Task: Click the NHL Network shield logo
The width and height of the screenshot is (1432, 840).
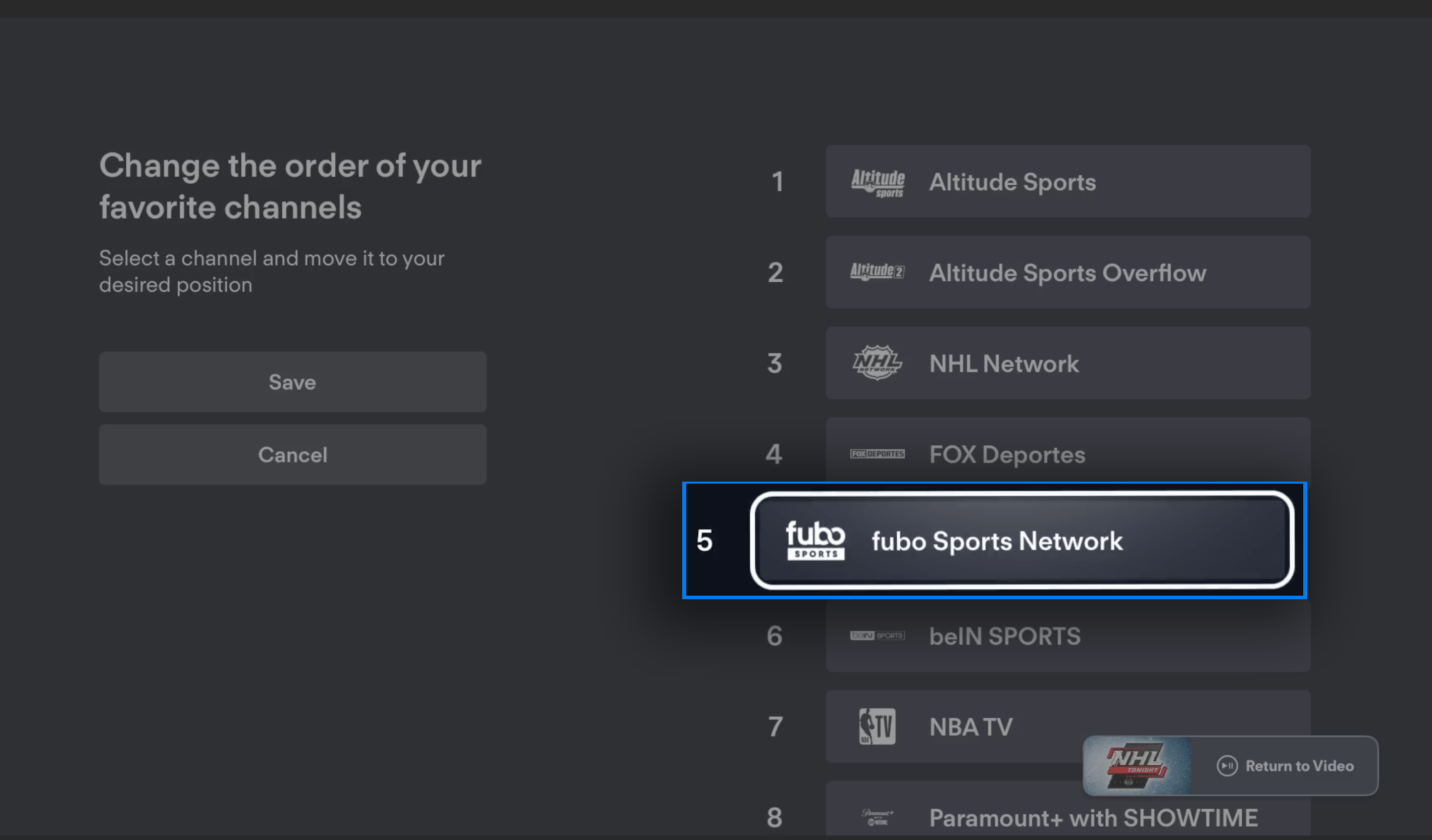Action: (878, 362)
